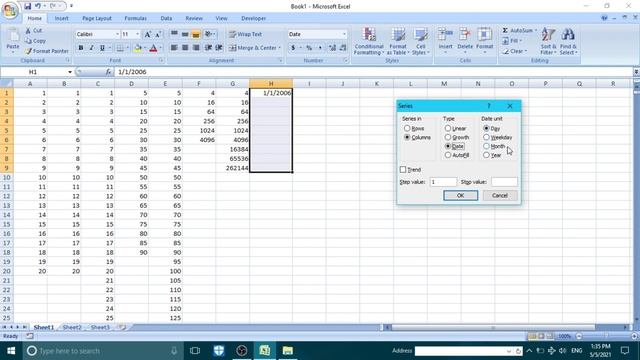640x360 pixels.
Task: Select the Rows radio button
Action: pos(407,128)
